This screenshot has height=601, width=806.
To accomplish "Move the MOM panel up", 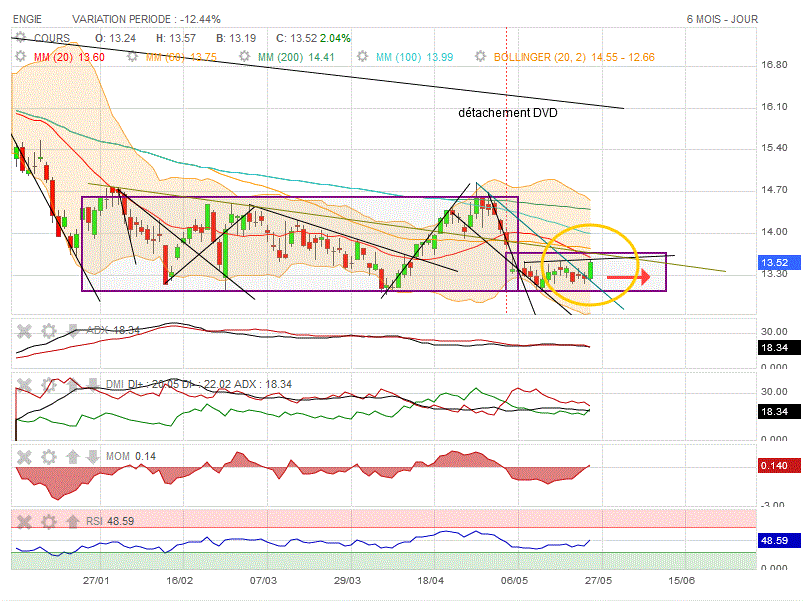I will point(72,456).
